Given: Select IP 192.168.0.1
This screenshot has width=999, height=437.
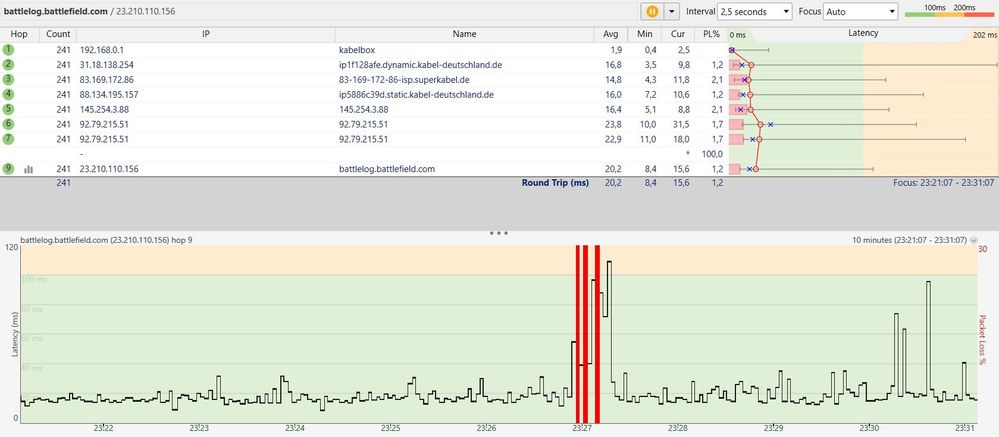Looking at the screenshot, I should click(x=101, y=50).
